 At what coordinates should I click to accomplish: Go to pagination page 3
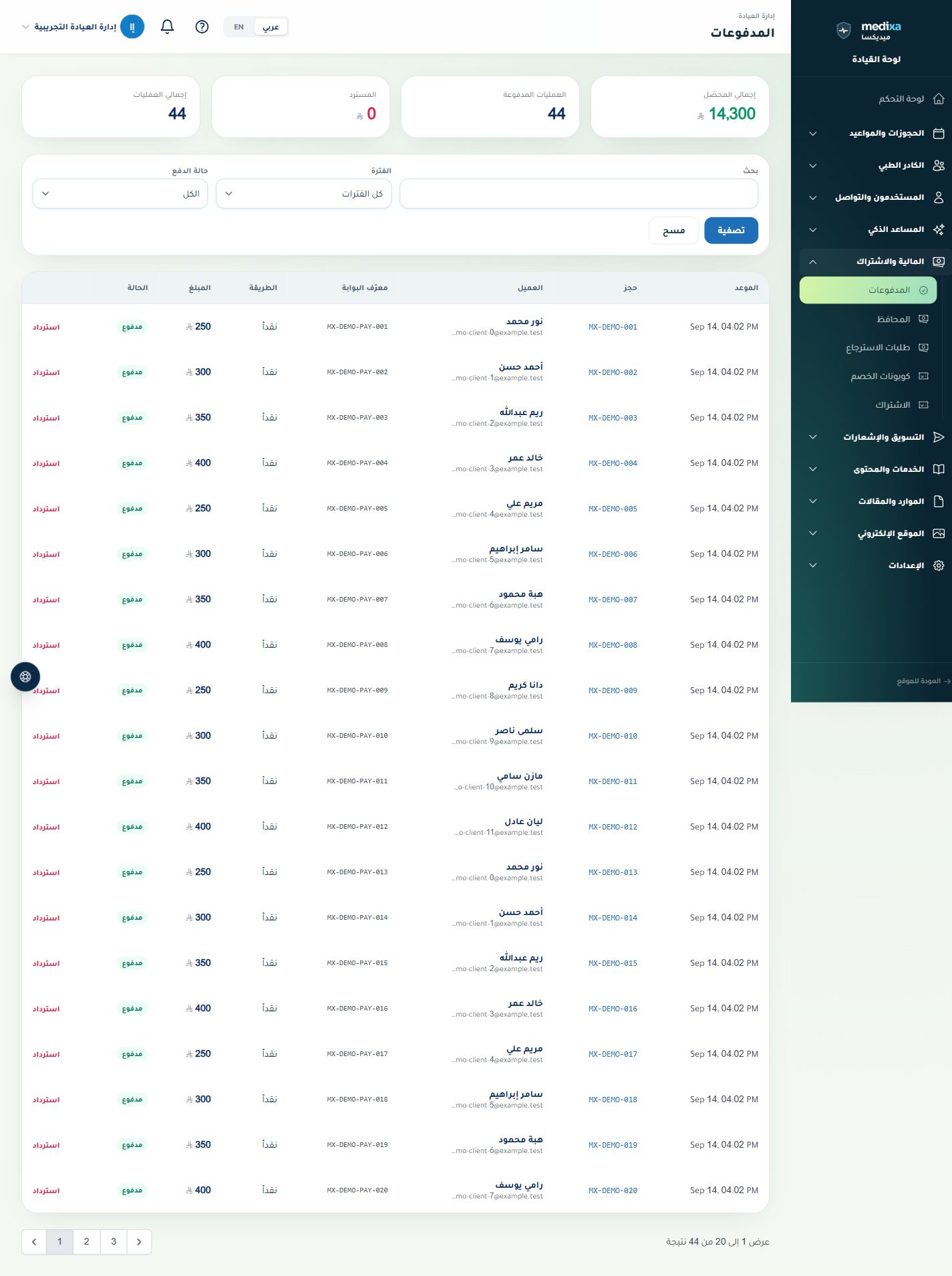click(x=114, y=1241)
